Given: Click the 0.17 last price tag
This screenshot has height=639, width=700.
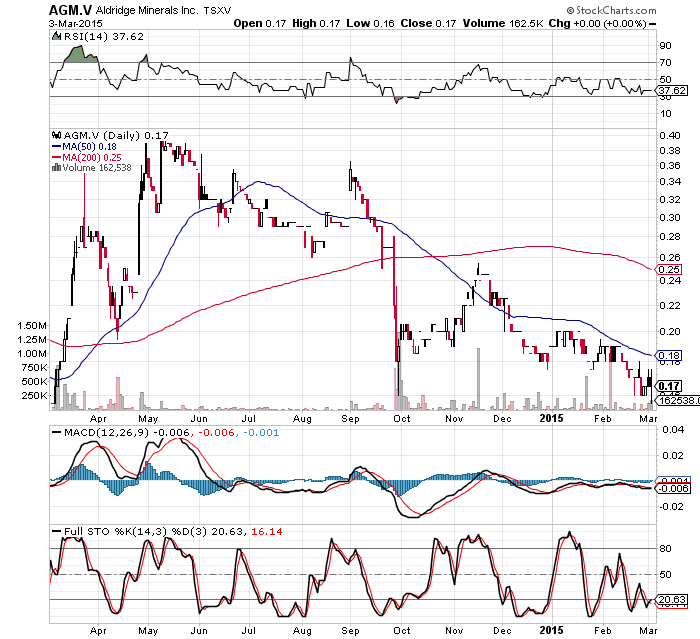Looking at the screenshot, I should [670, 386].
